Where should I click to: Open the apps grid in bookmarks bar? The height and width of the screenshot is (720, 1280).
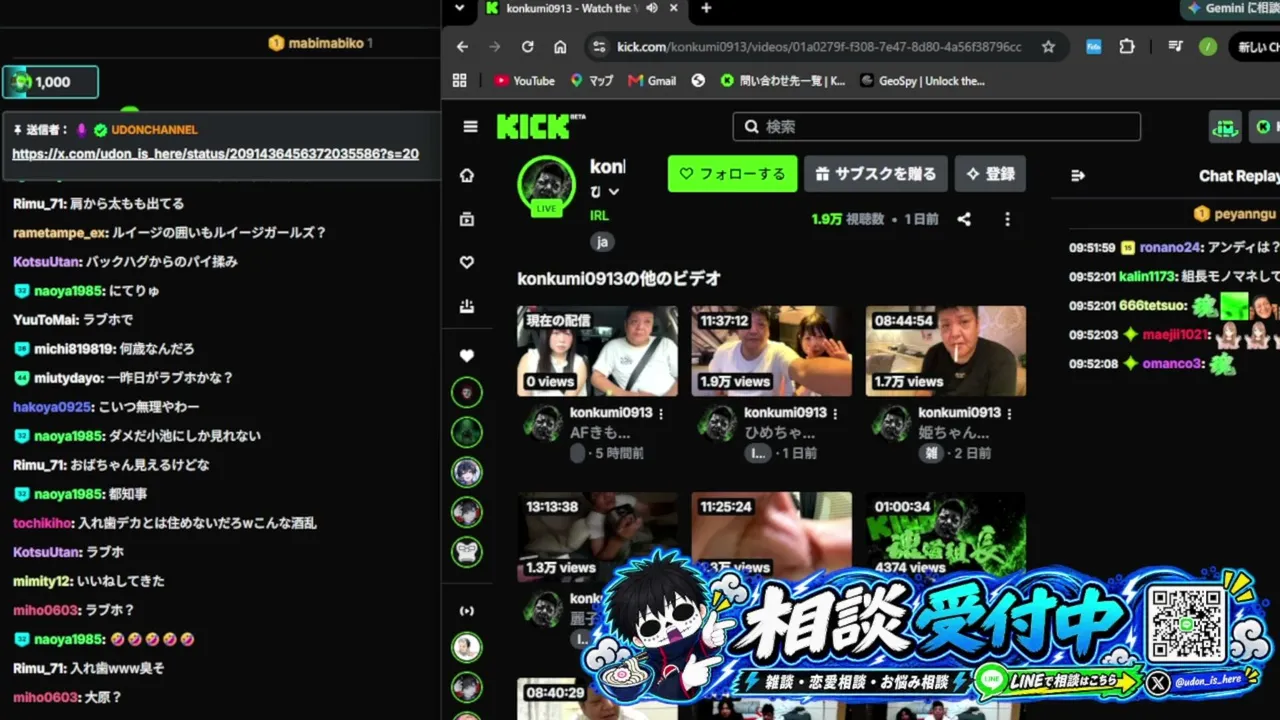460,81
